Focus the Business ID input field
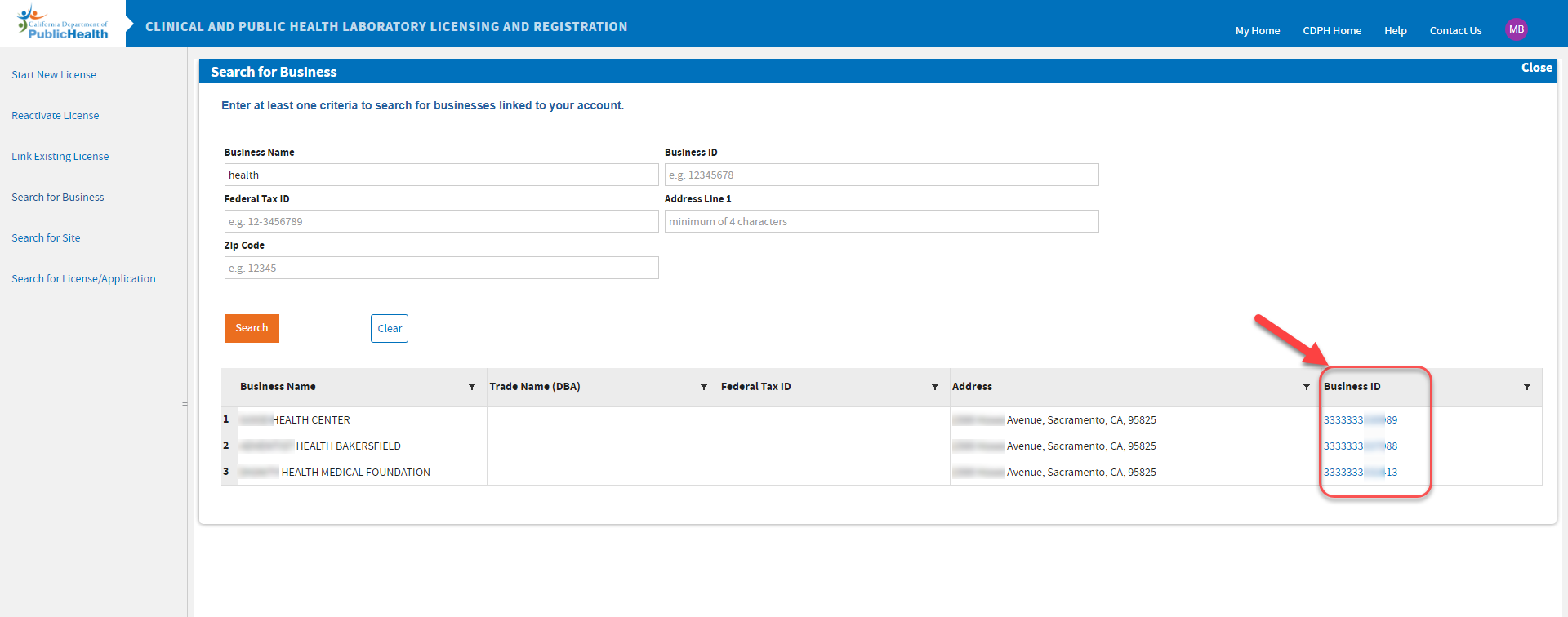1568x617 pixels. click(x=882, y=175)
